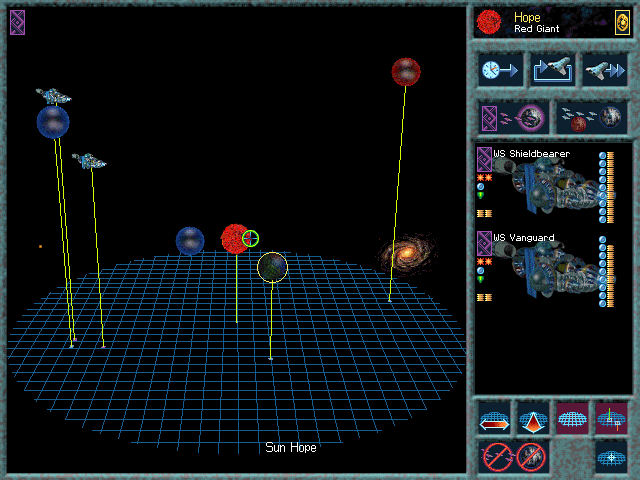
Task: Select the lone starship at the top of a yellow stalk
Action: click(x=89, y=161)
